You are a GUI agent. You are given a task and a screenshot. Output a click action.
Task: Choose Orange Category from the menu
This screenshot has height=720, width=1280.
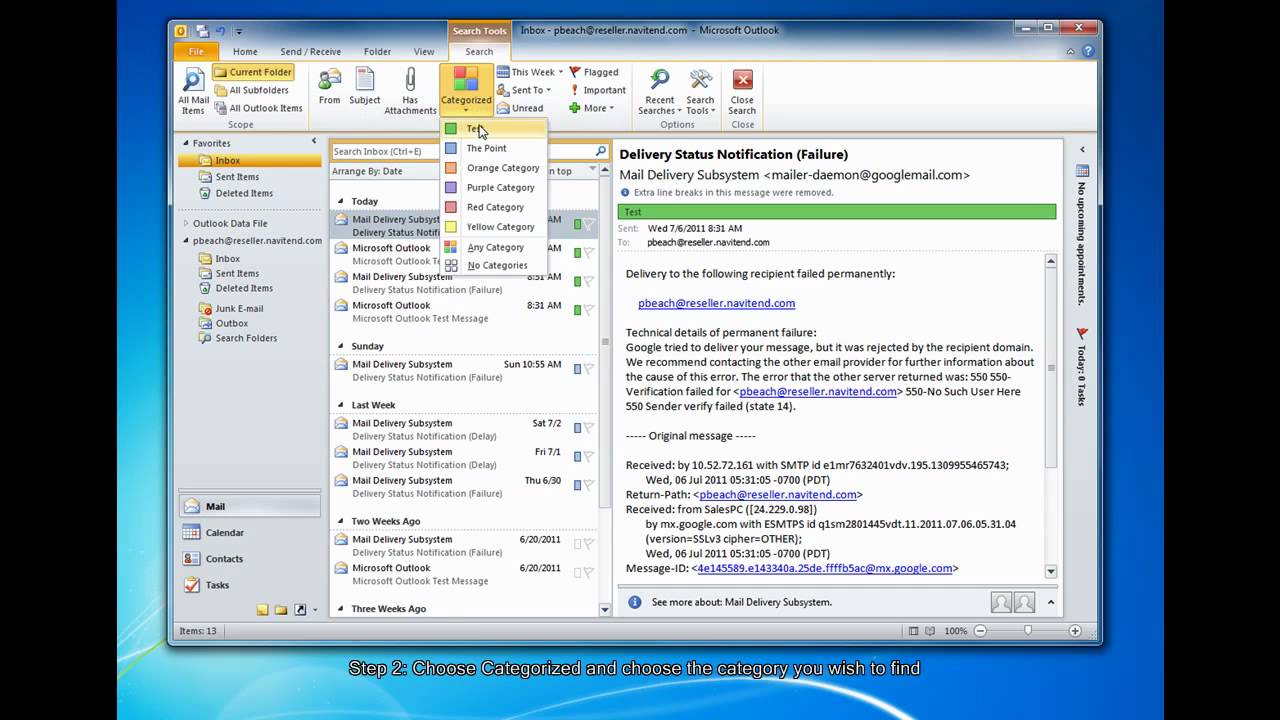(x=494, y=168)
